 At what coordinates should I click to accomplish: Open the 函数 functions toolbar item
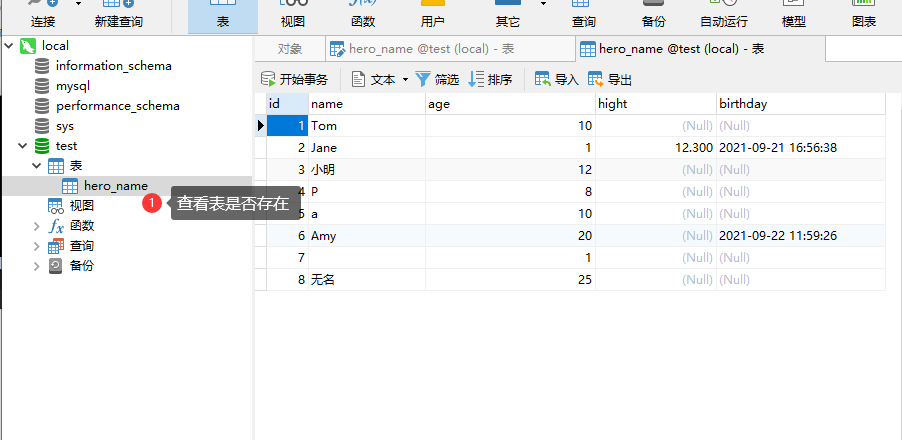[363, 16]
